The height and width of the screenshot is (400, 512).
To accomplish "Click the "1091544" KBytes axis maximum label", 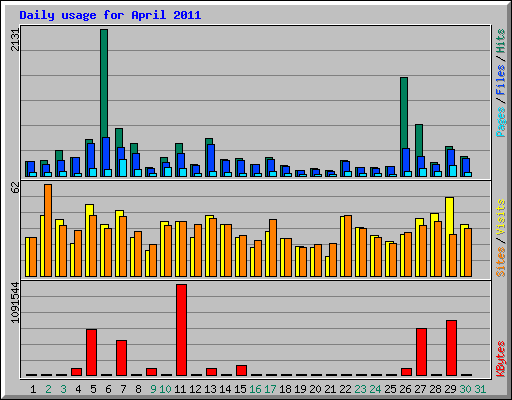I will [15, 303].
